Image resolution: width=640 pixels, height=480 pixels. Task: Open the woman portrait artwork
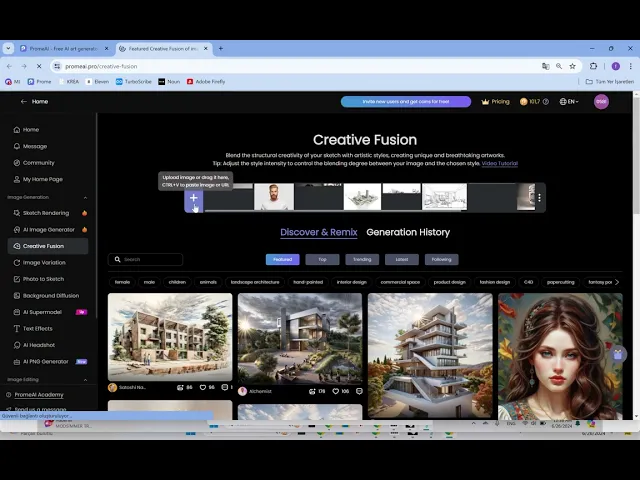(x=560, y=356)
